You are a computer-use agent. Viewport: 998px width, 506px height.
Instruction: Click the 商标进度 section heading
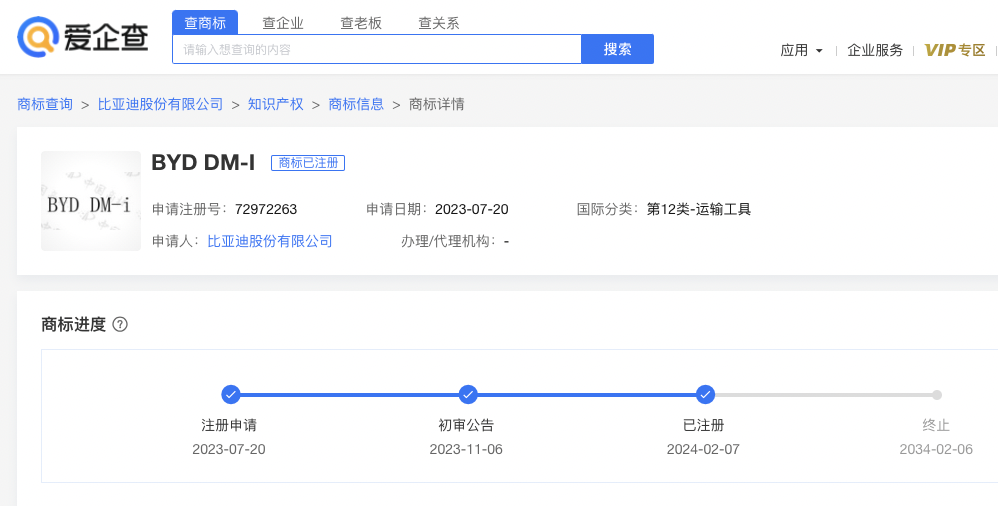click(x=73, y=325)
